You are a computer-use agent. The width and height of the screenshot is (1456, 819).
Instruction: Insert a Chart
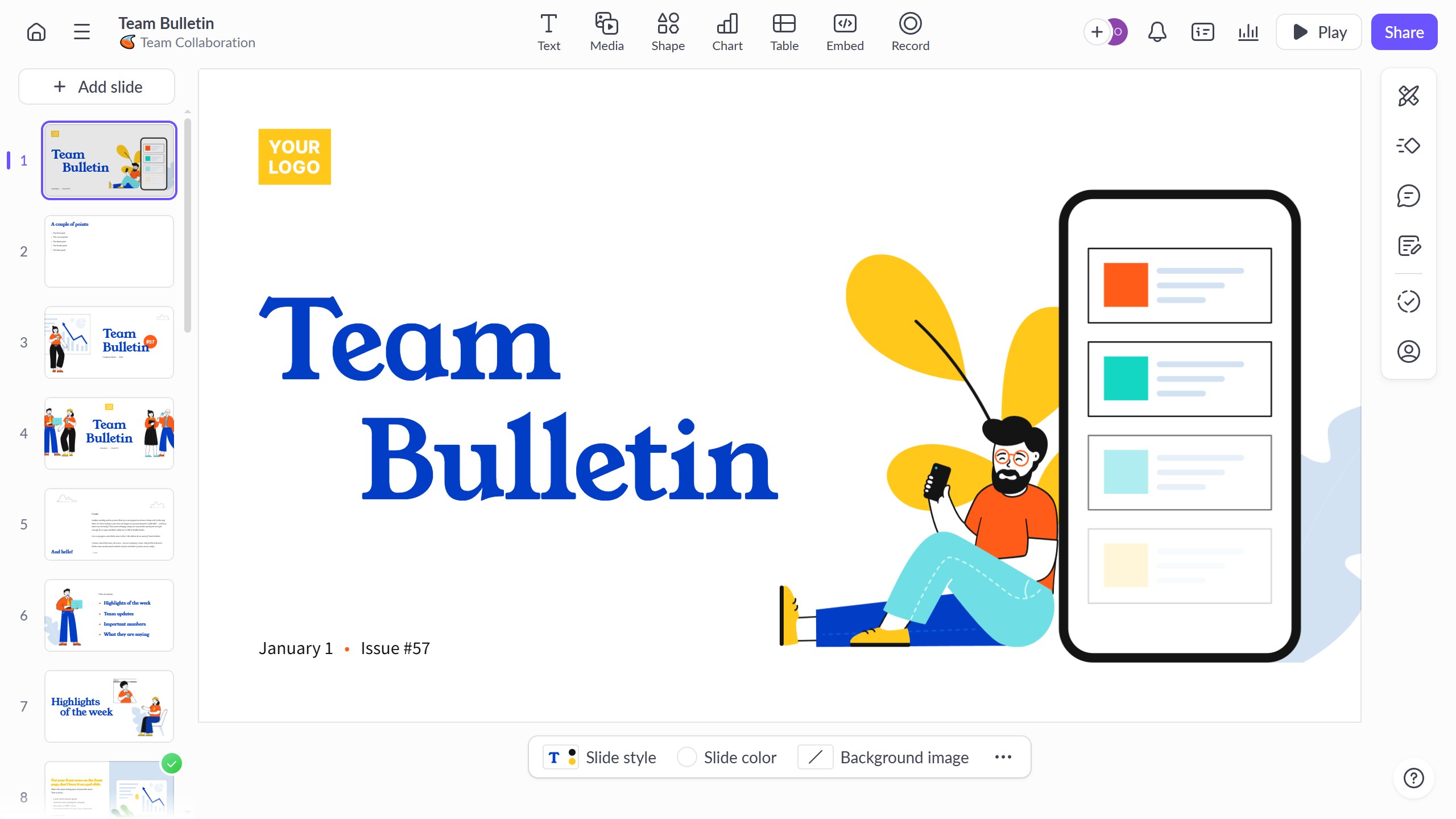pyautogui.click(x=727, y=32)
